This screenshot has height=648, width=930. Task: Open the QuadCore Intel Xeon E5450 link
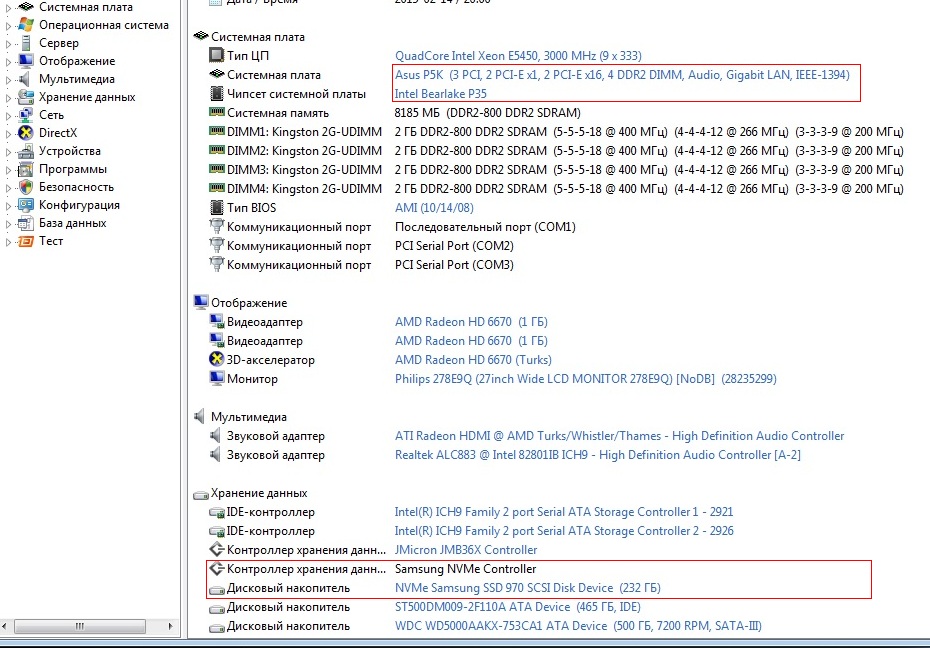click(x=518, y=55)
